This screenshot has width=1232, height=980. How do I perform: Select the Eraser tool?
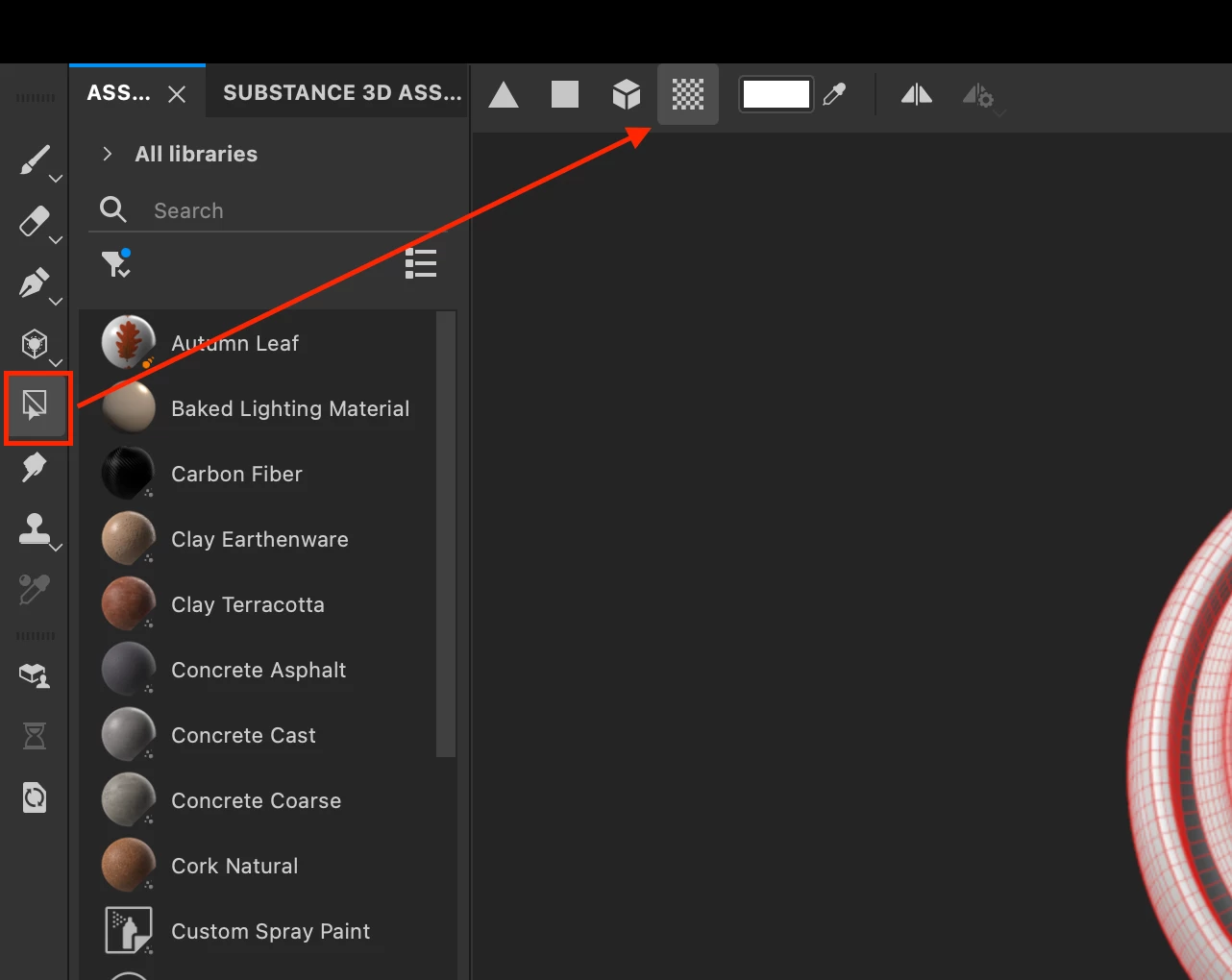pos(34,221)
